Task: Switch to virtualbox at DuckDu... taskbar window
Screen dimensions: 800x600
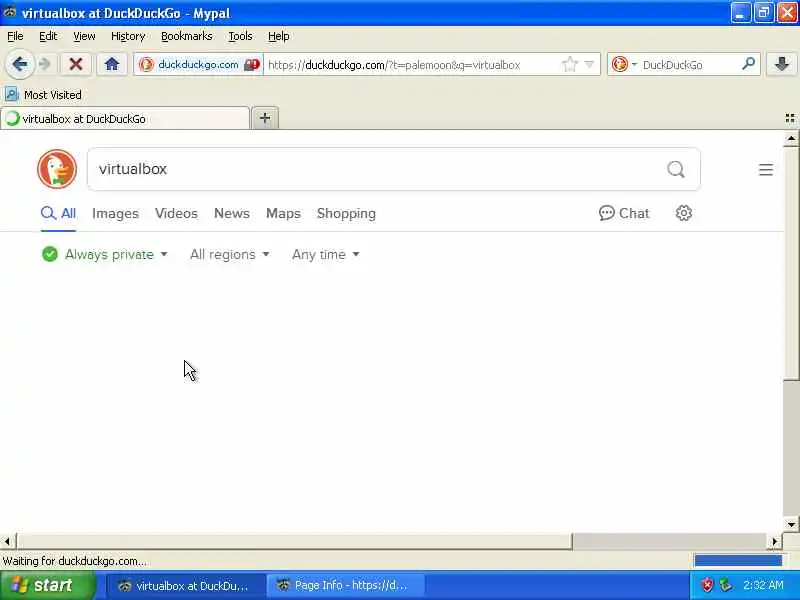Action: click(186, 585)
